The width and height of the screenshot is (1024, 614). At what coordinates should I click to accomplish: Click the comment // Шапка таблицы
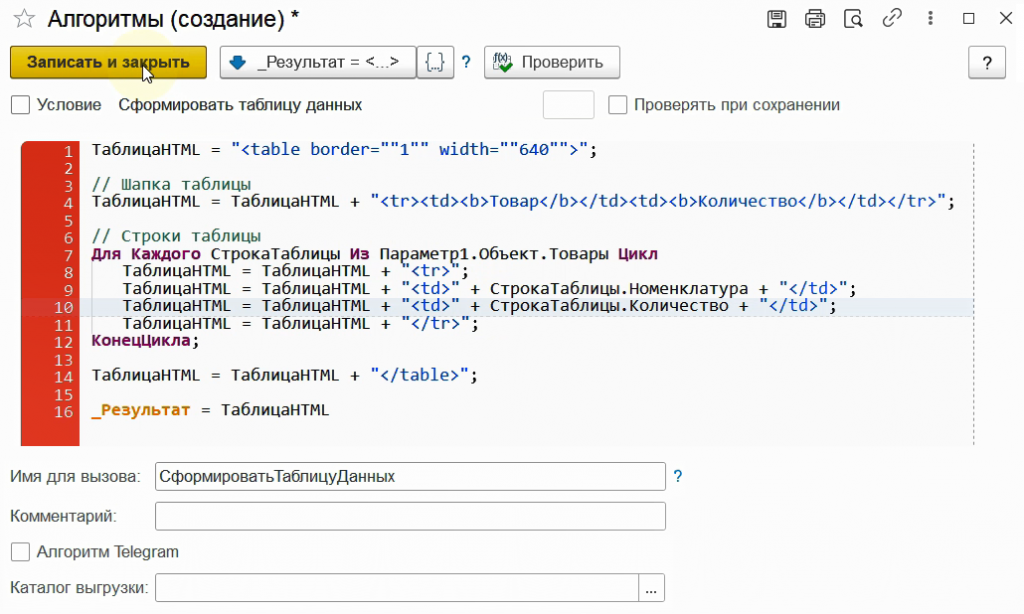[171, 184]
